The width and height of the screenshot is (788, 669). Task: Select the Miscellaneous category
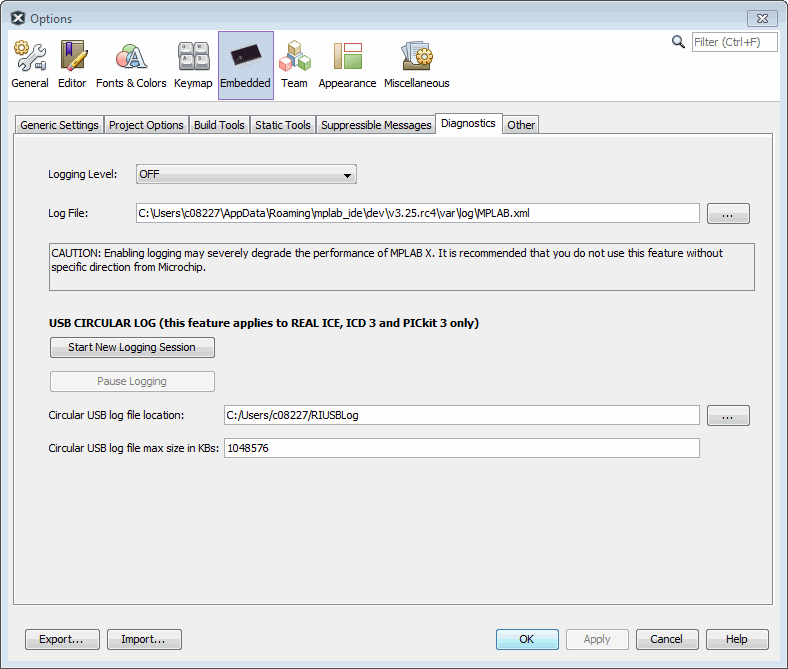coord(416,65)
